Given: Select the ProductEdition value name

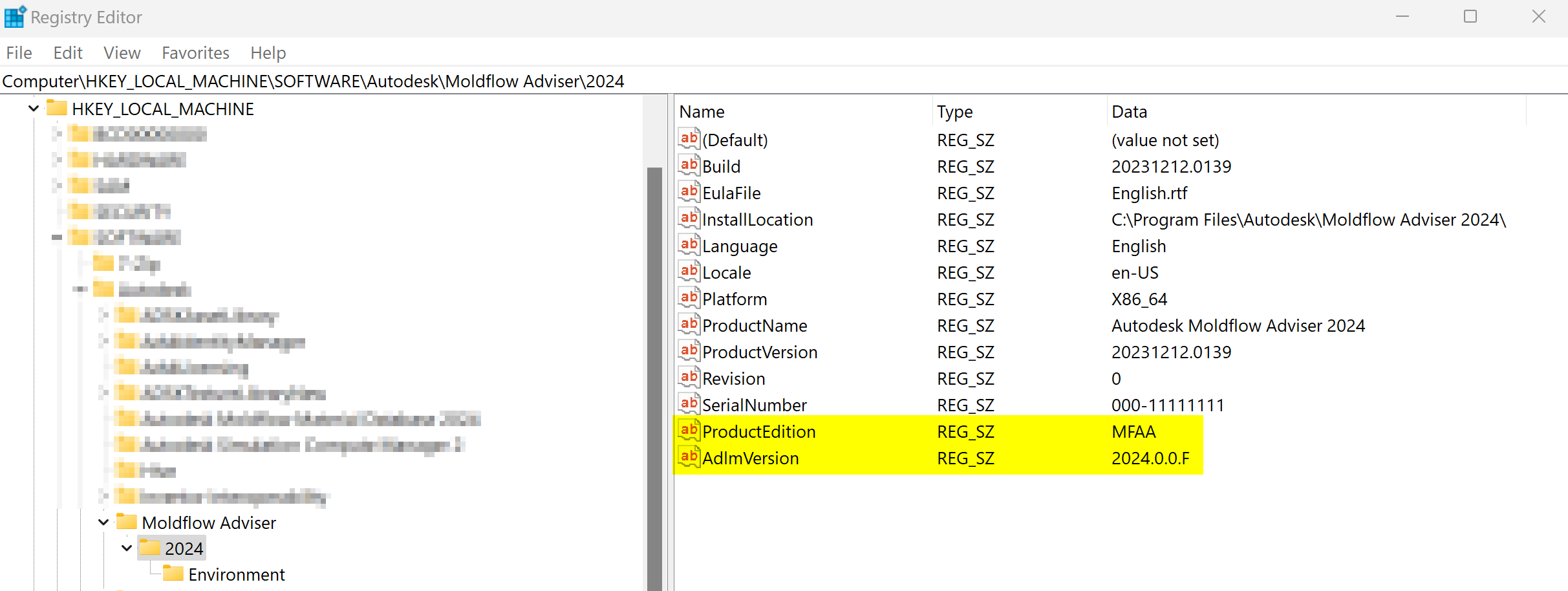Looking at the screenshot, I should point(759,431).
